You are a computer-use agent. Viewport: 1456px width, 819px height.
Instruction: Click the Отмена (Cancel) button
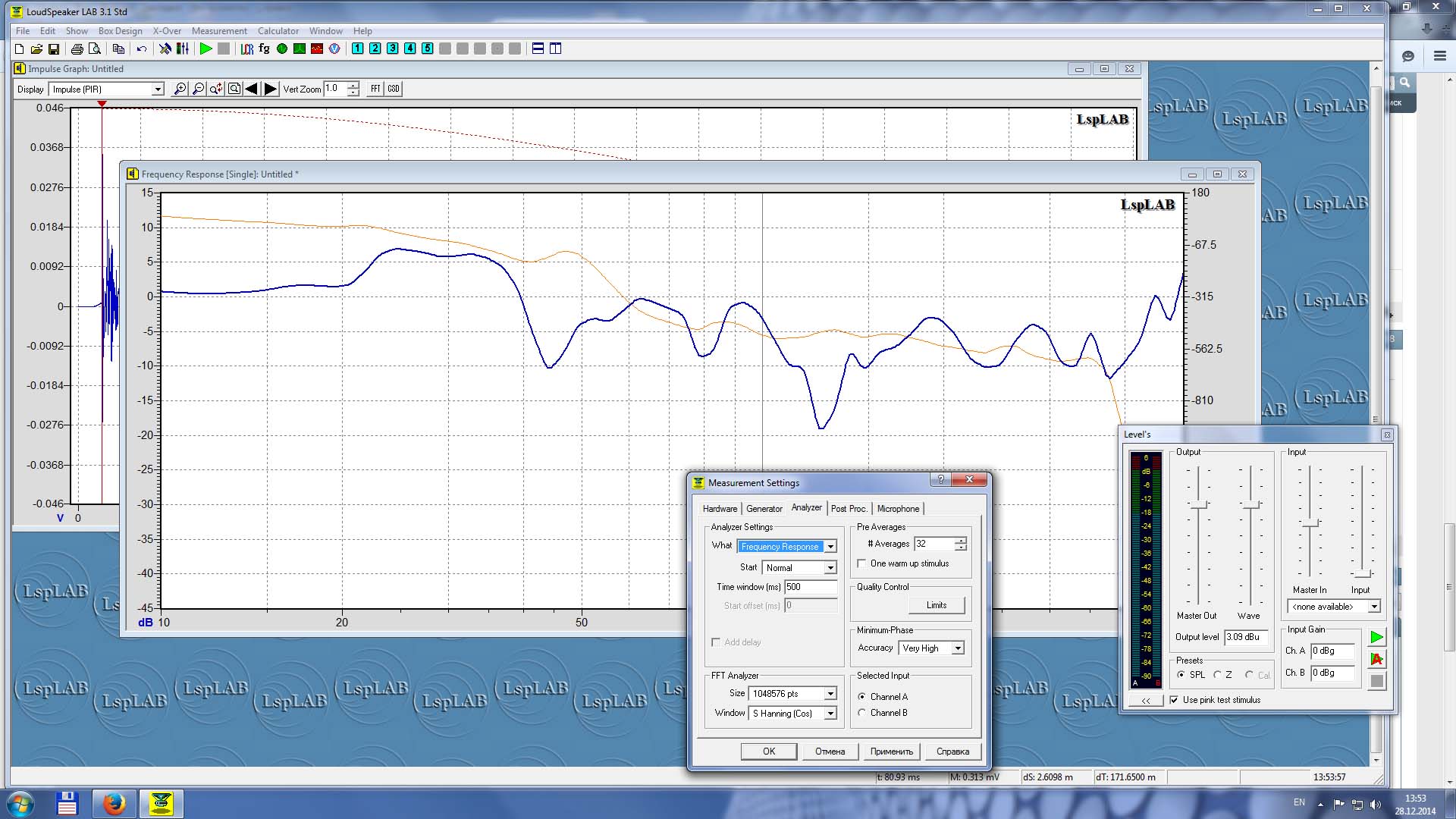[830, 752]
